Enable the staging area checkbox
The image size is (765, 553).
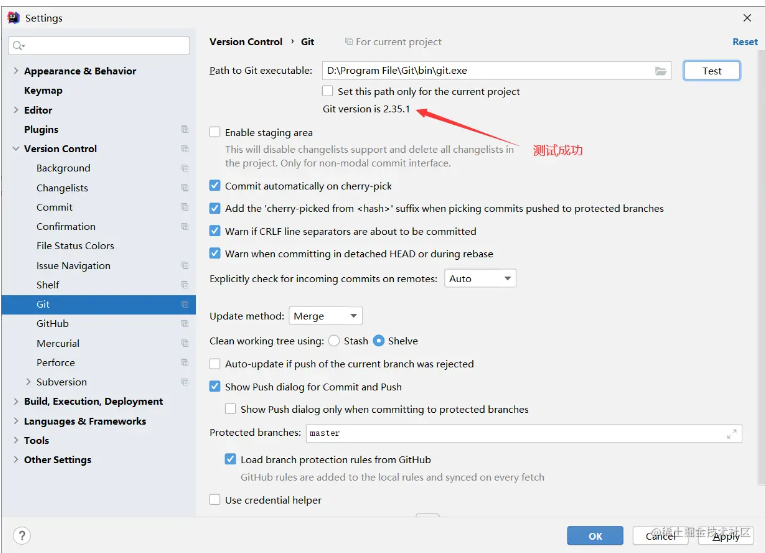click(215, 132)
